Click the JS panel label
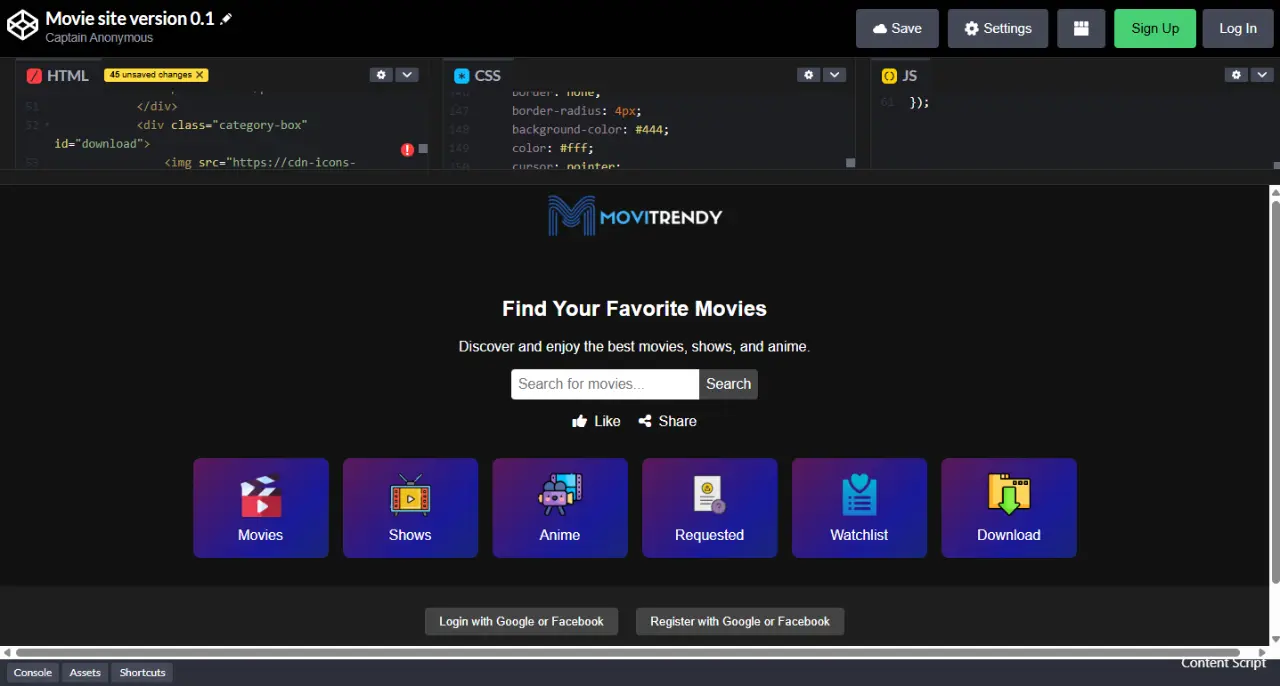Screen dimensions: 1280x686 click(x=909, y=75)
